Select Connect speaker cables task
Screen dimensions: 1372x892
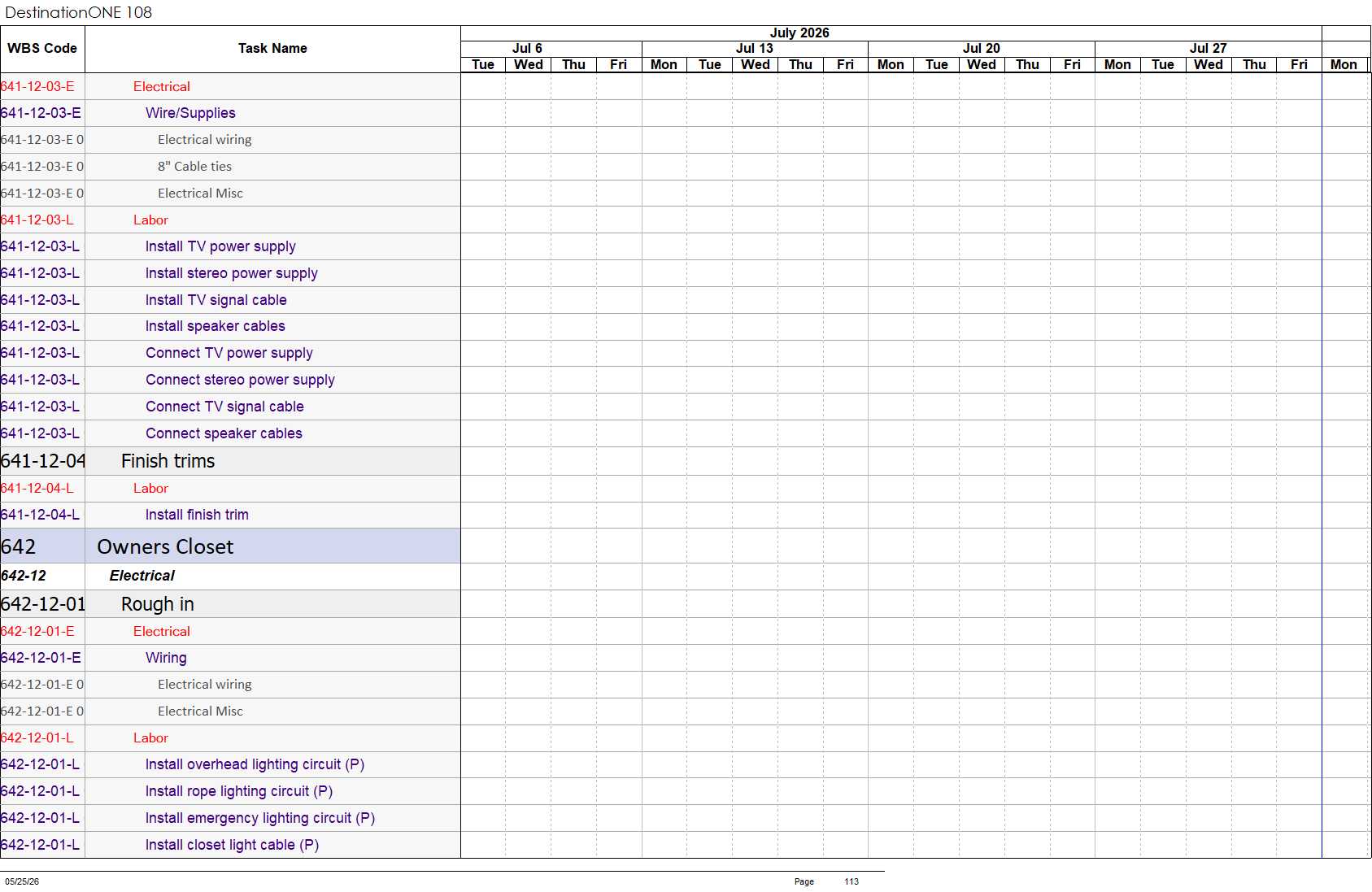(230, 433)
